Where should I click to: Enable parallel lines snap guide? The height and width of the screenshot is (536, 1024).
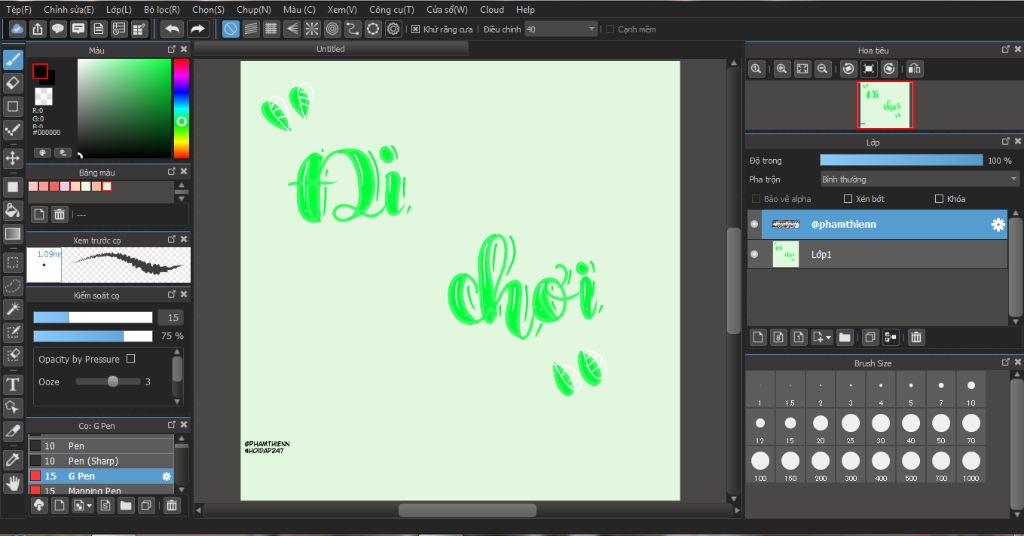click(x=251, y=29)
